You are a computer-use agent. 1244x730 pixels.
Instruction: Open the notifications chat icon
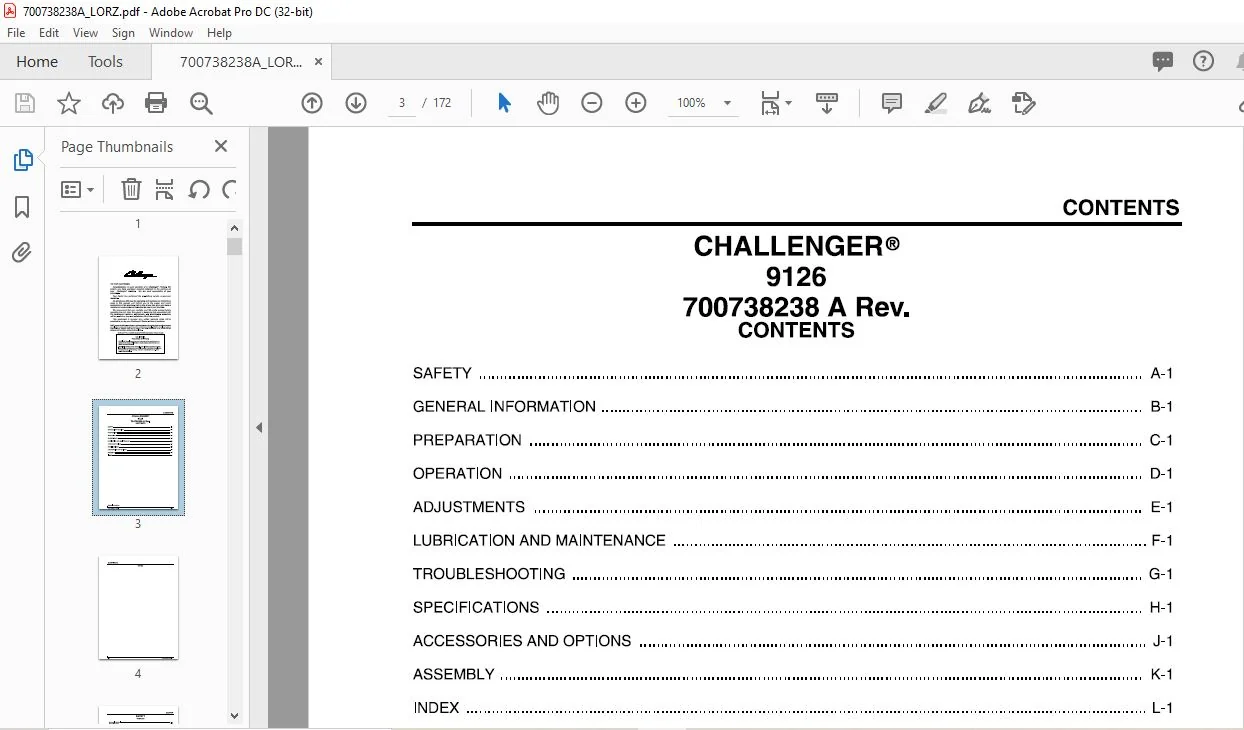(x=1162, y=62)
